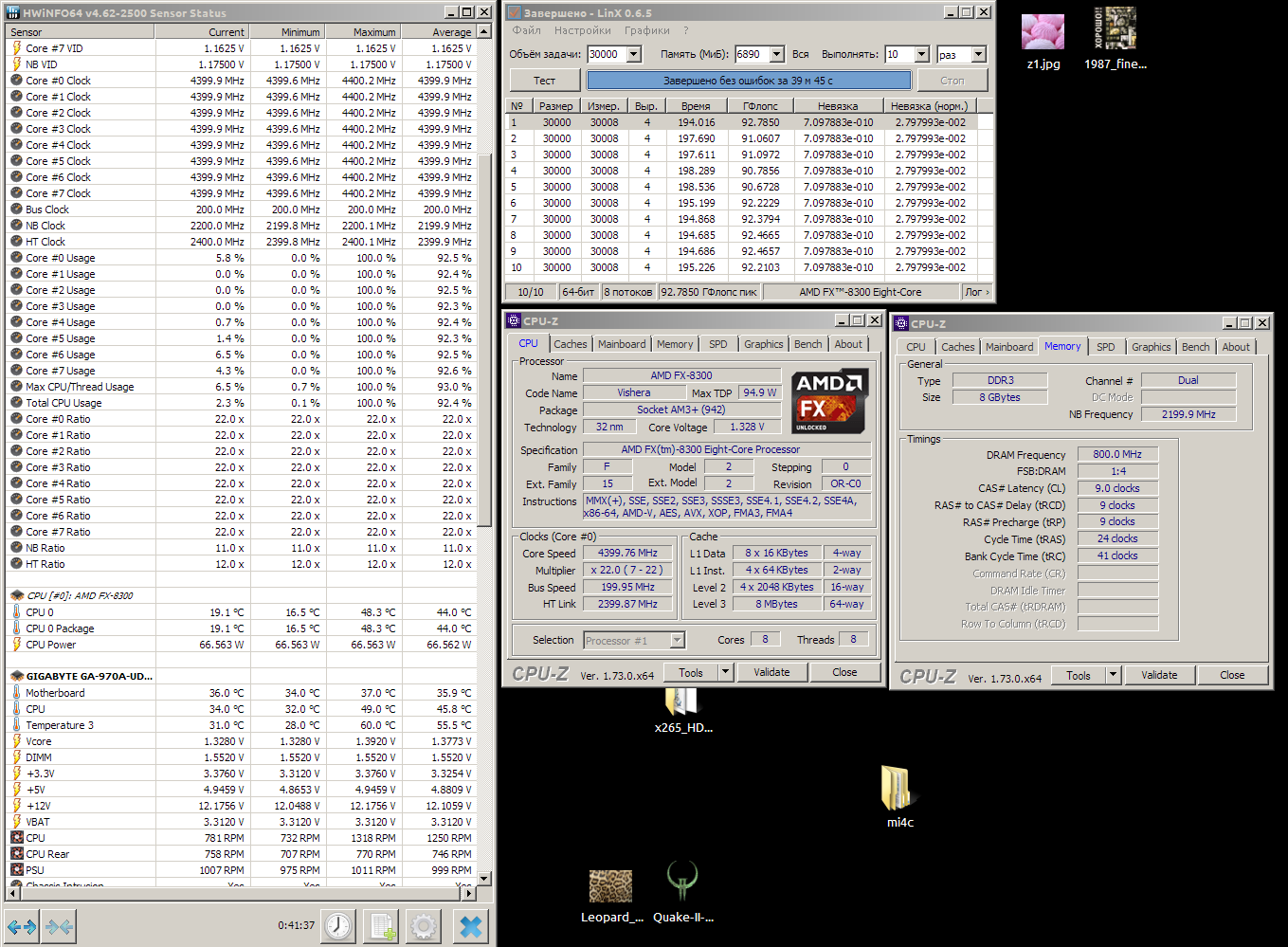Open the Графики menu in LinX
This screenshot has width=1288, height=947.
[646, 30]
